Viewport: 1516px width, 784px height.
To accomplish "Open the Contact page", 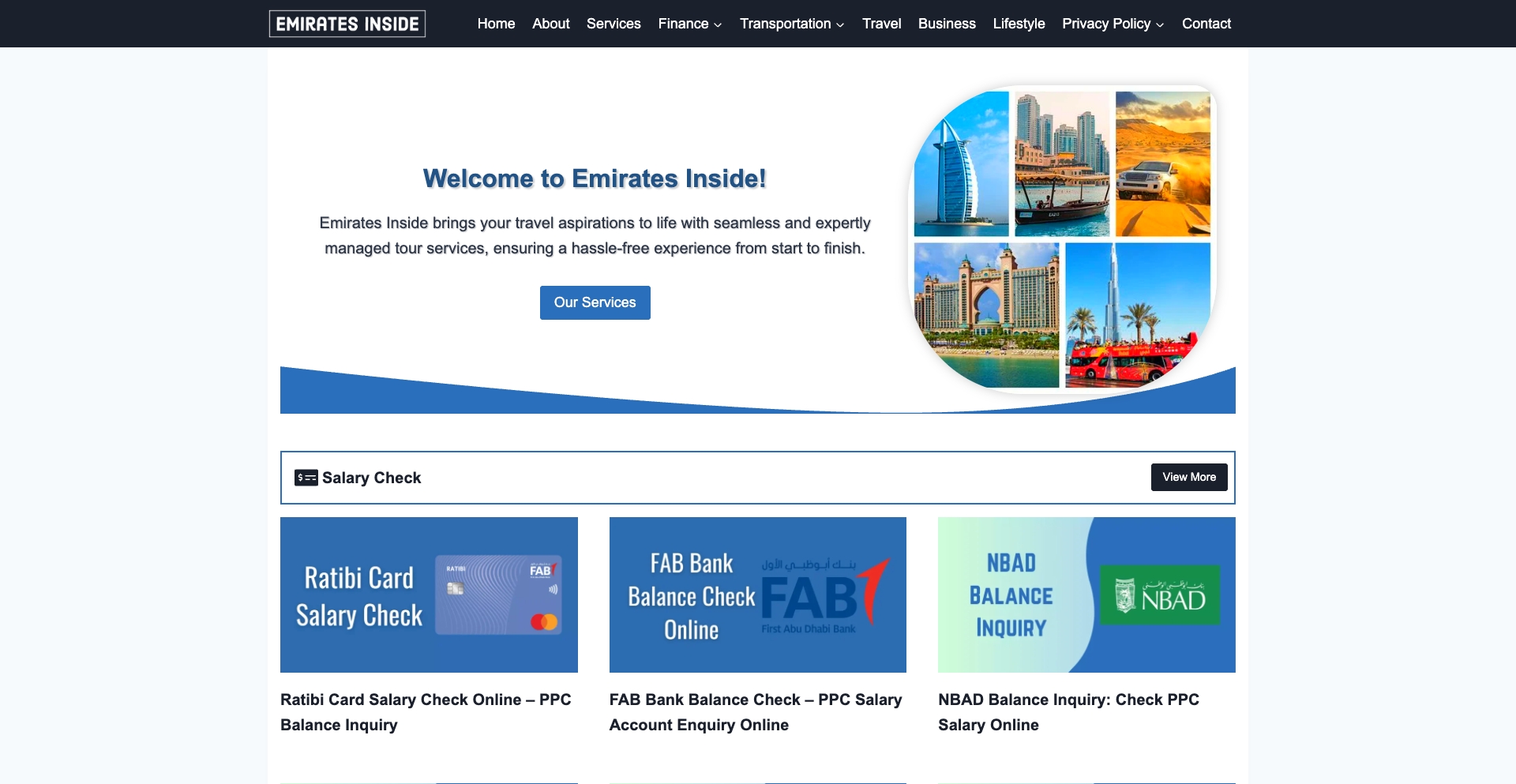I will coord(1206,24).
